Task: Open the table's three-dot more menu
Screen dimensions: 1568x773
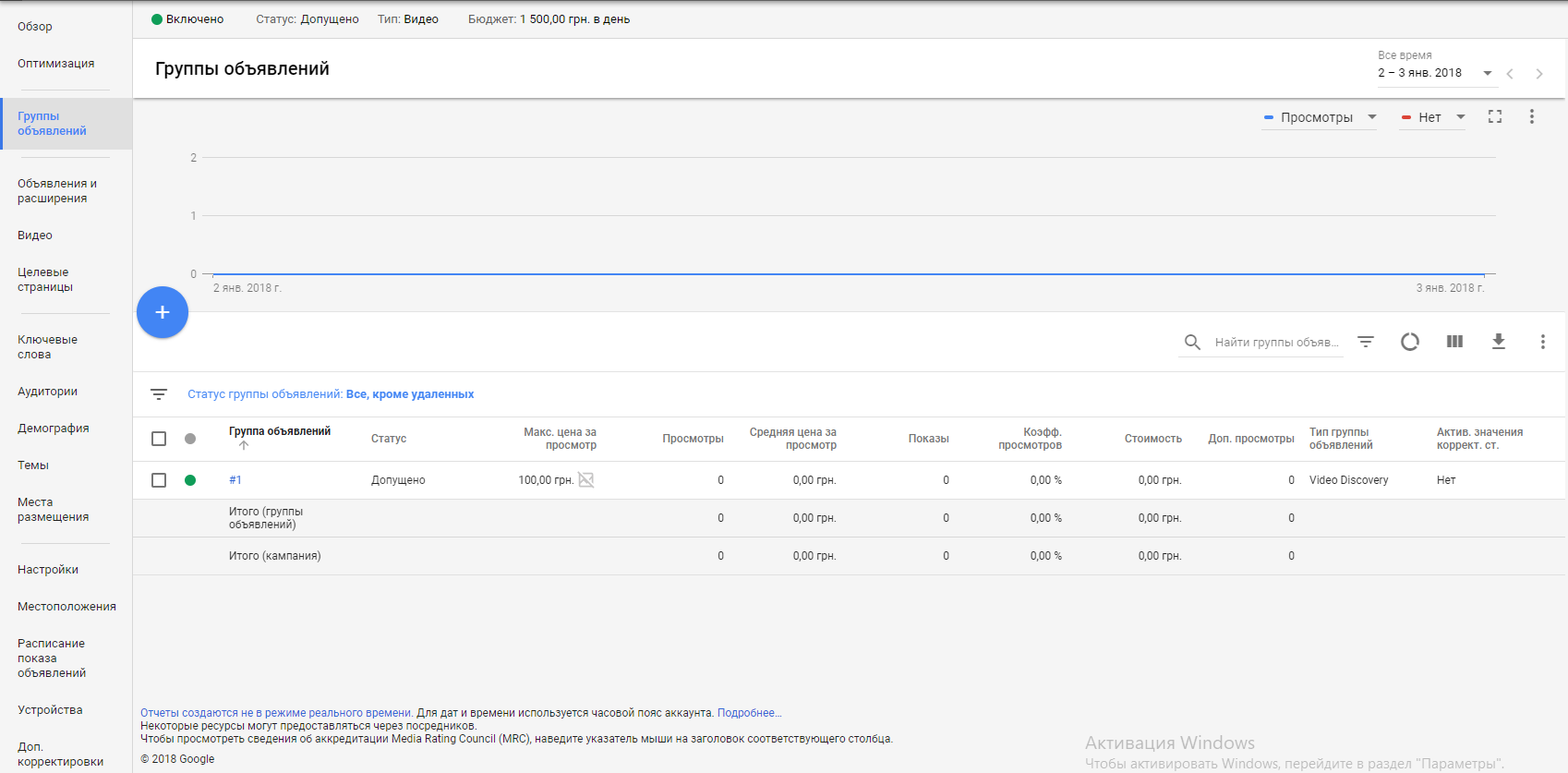Action: coord(1542,342)
